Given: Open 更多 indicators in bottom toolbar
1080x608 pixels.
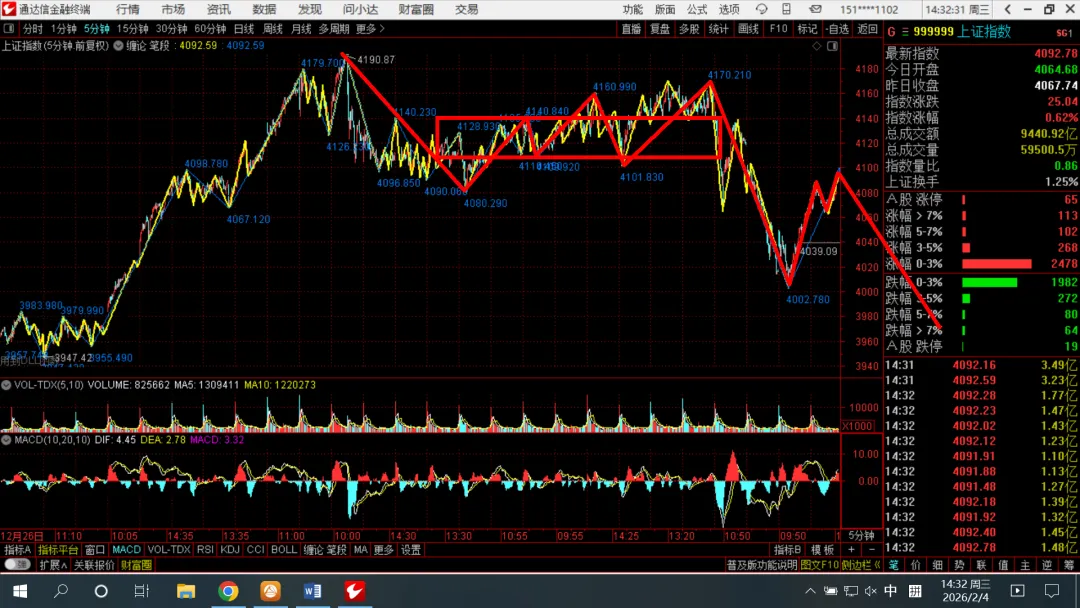Looking at the screenshot, I should pyautogui.click(x=384, y=549).
